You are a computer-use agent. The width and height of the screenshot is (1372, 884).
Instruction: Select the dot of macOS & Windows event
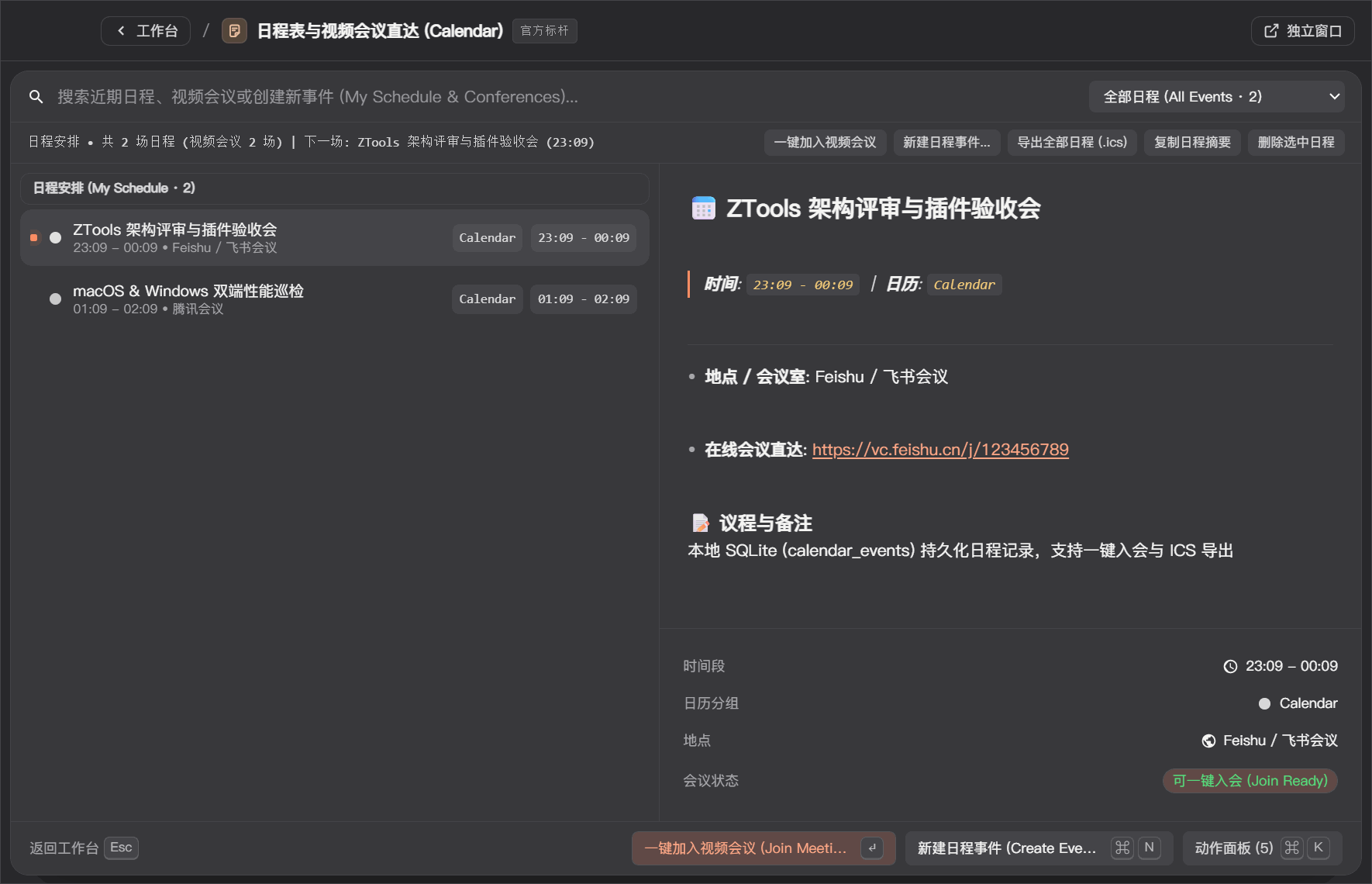(55, 299)
